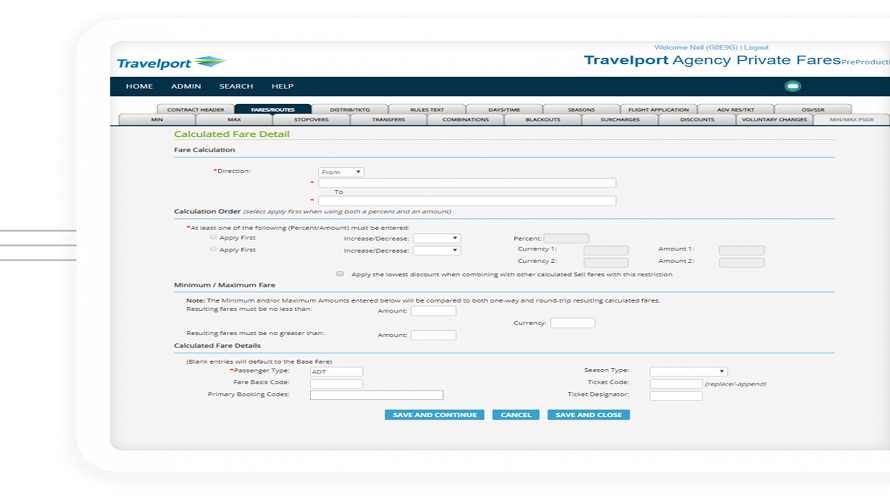Switch to the Days/Time tab
Image resolution: width=890 pixels, height=500 pixels.
coord(504,110)
